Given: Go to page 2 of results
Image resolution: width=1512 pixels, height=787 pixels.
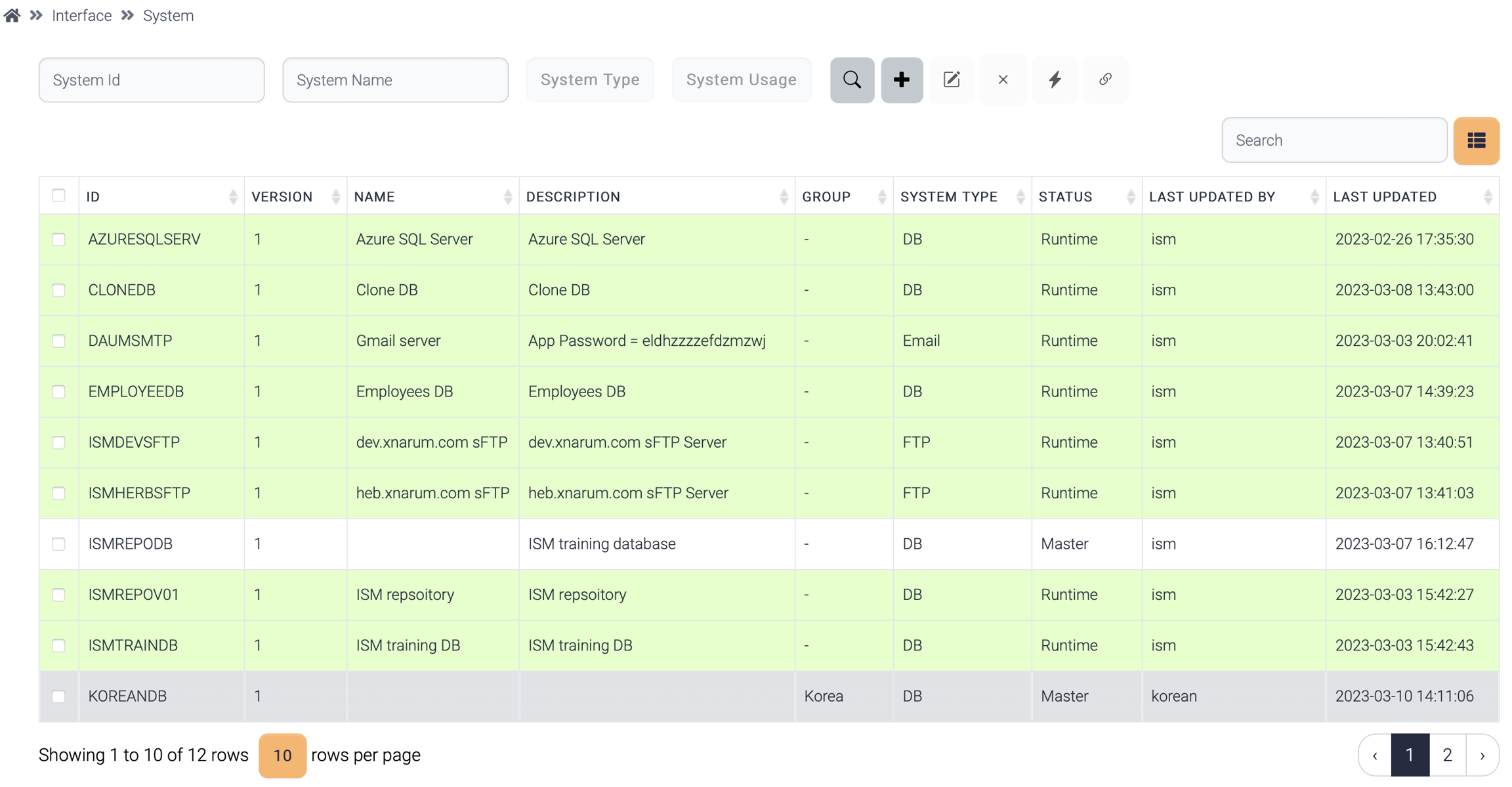Looking at the screenshot, I should pyautogui.click(x=1447, y=755).
